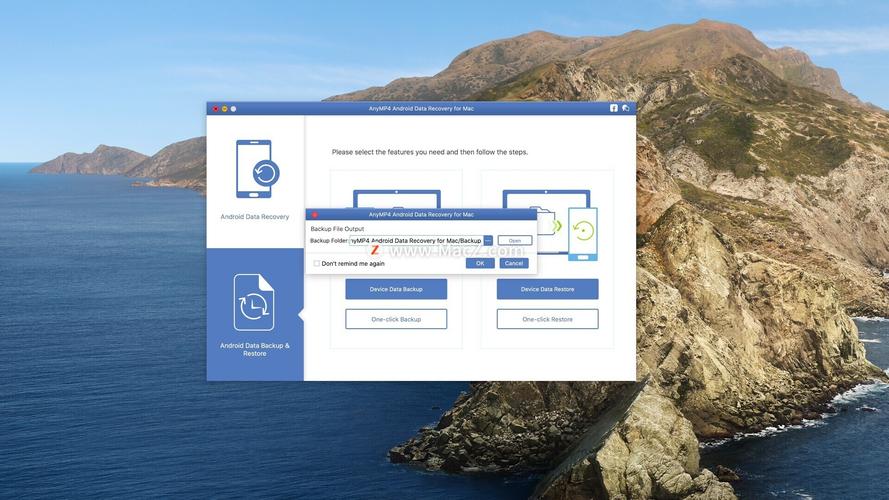
Task: Minimize the main AnyMP4 window with yellow button
Action: (x=224, y=108)
